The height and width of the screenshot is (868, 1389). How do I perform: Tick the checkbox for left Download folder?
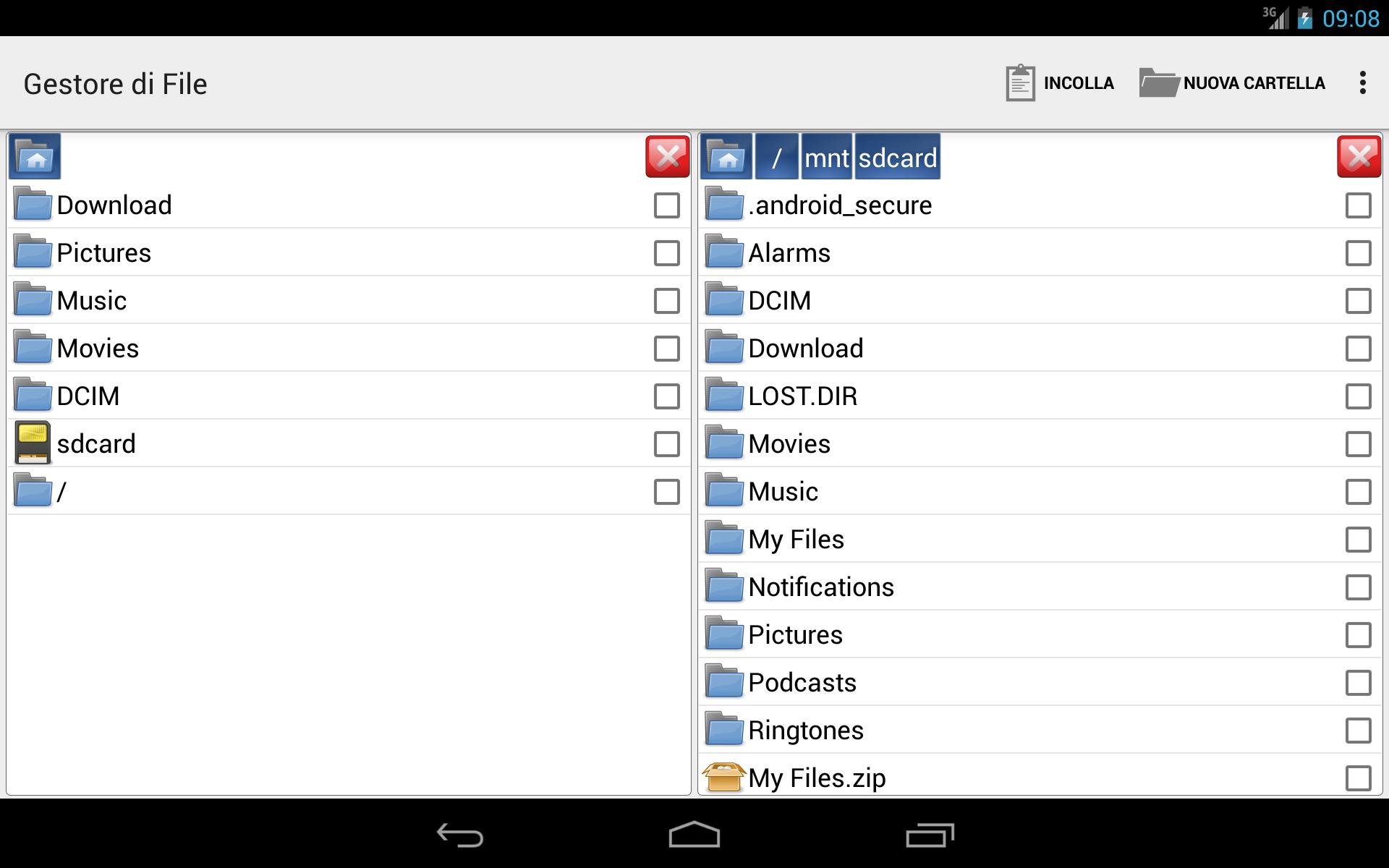[667, 205]
